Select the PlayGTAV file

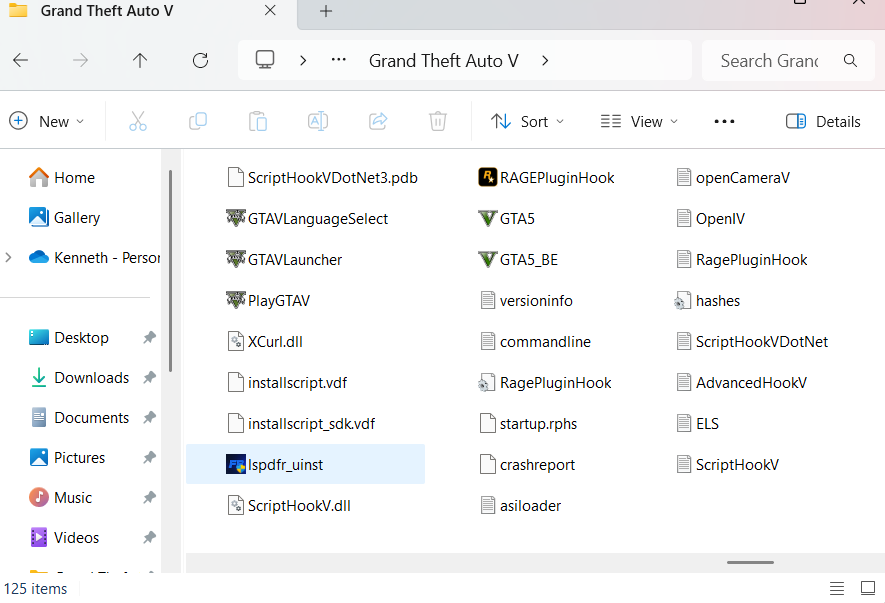(268, 300)
